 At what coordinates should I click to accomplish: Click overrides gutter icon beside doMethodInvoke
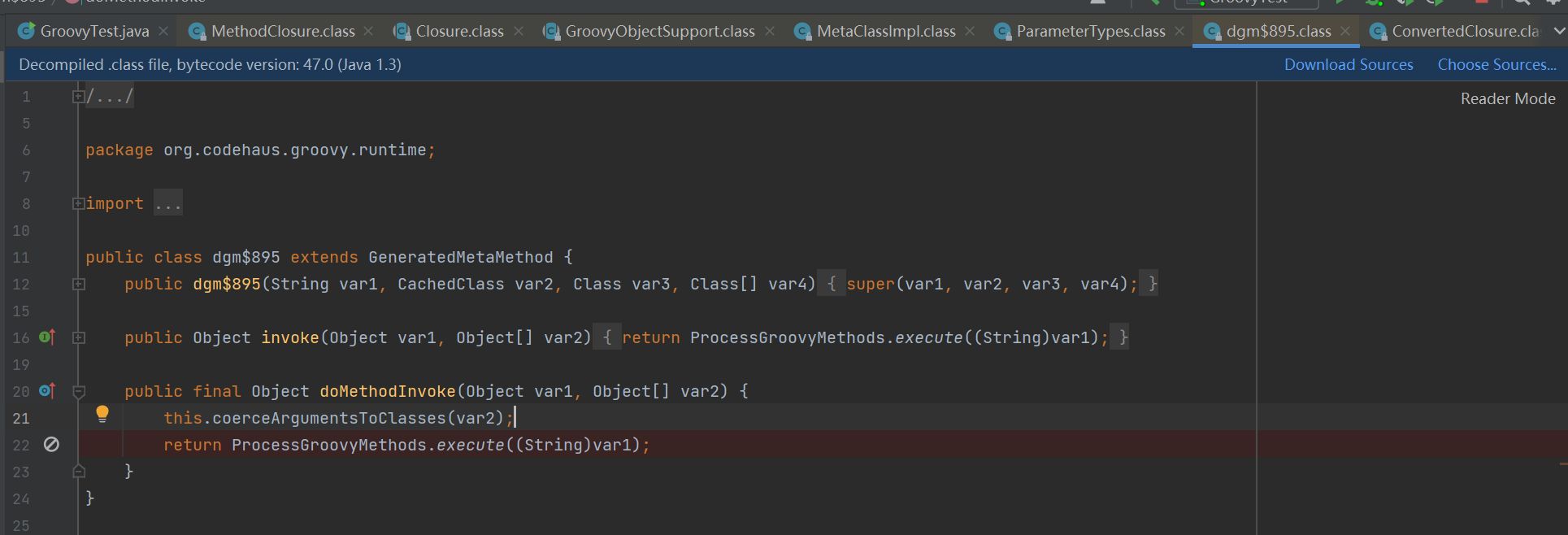[47, 391]
